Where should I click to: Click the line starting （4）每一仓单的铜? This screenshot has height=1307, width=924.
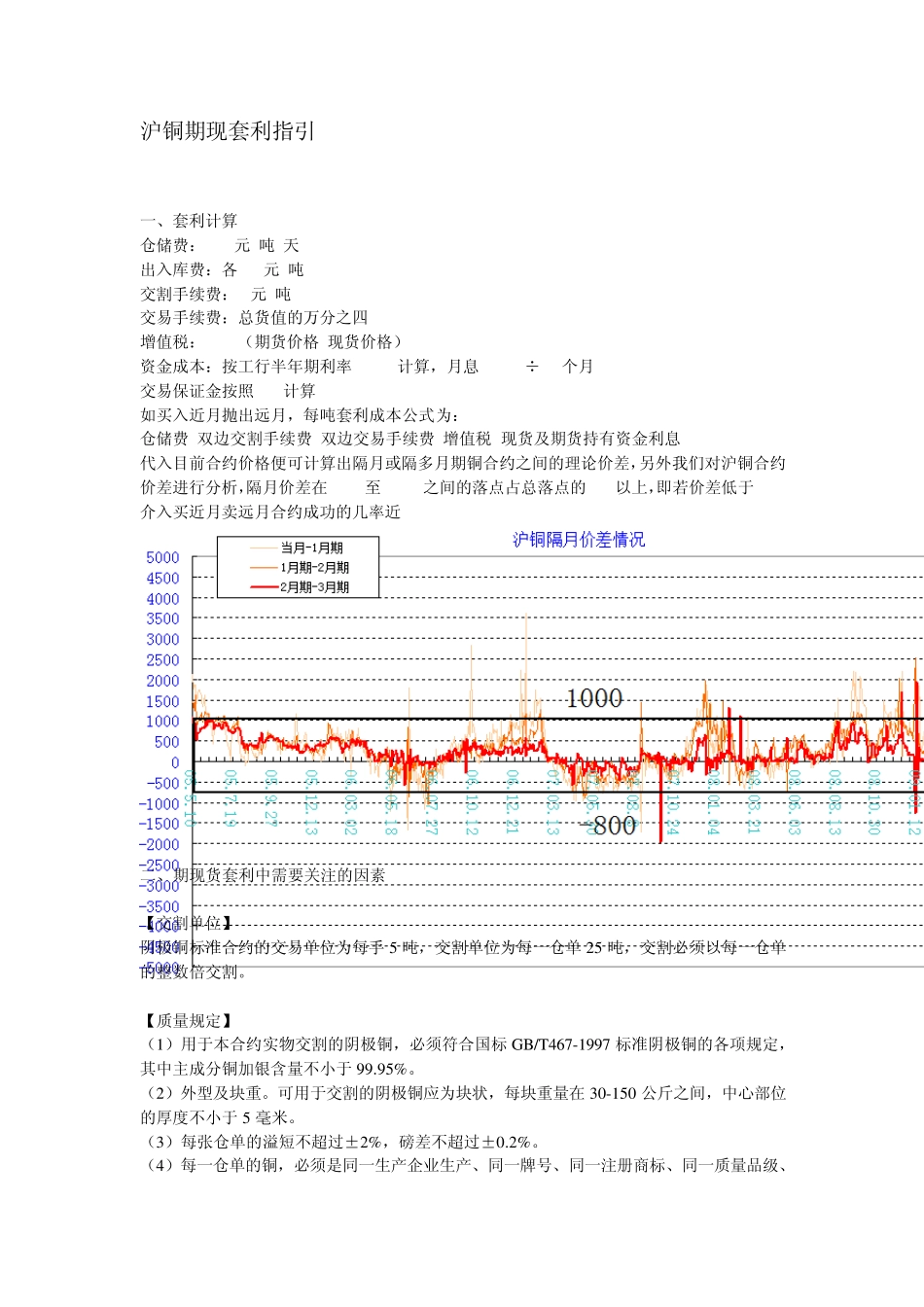tap(463, 1165)
